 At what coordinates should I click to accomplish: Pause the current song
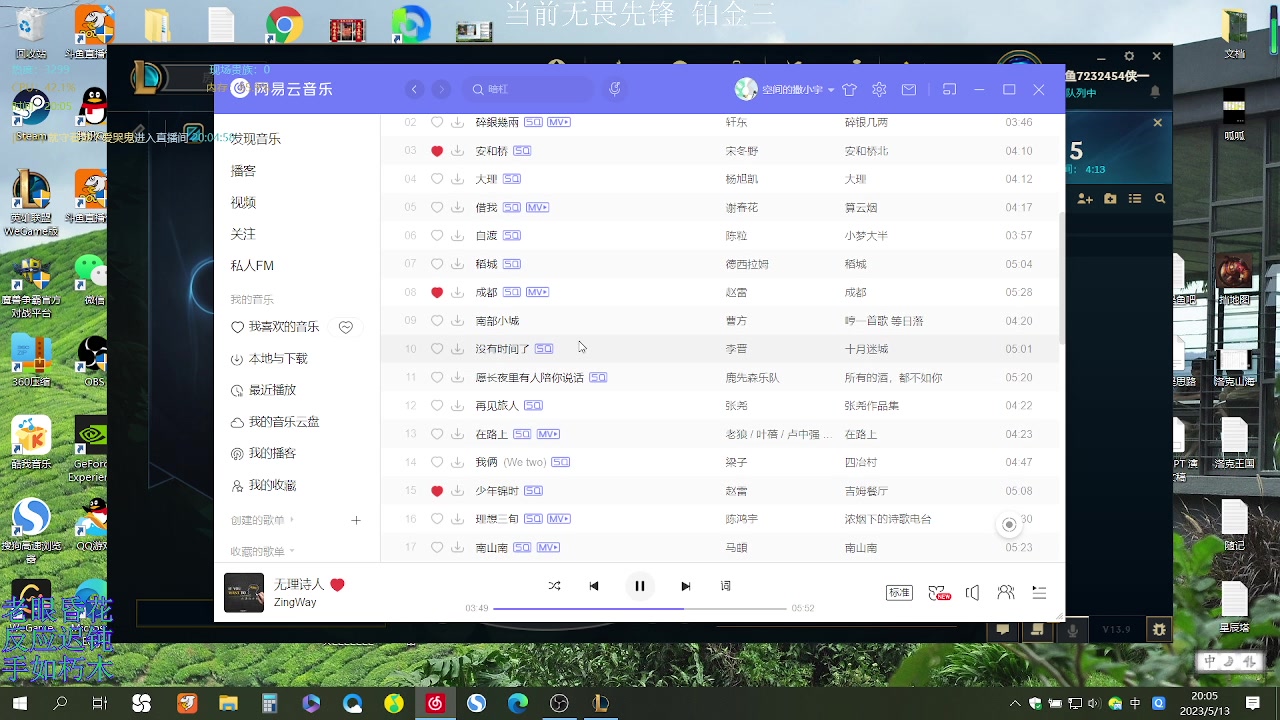click(640, 586)
